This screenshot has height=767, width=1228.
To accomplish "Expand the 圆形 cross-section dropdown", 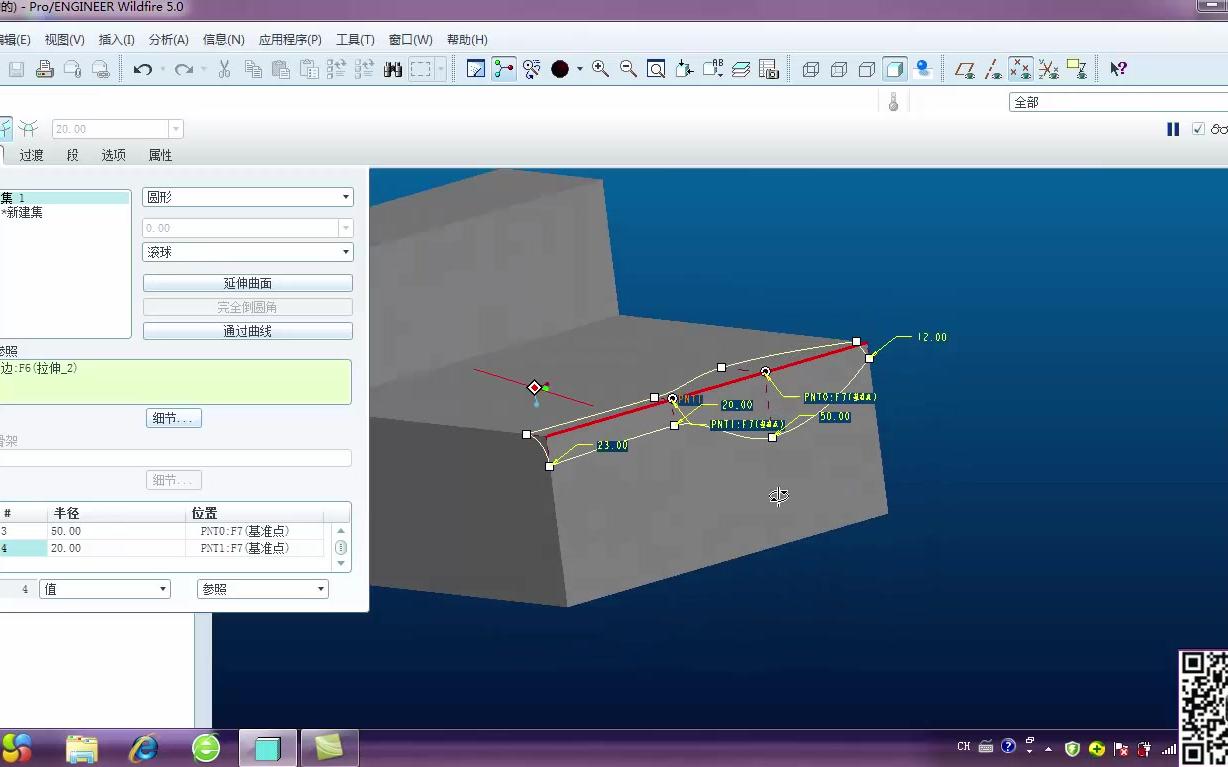I will tap(346, 197).
